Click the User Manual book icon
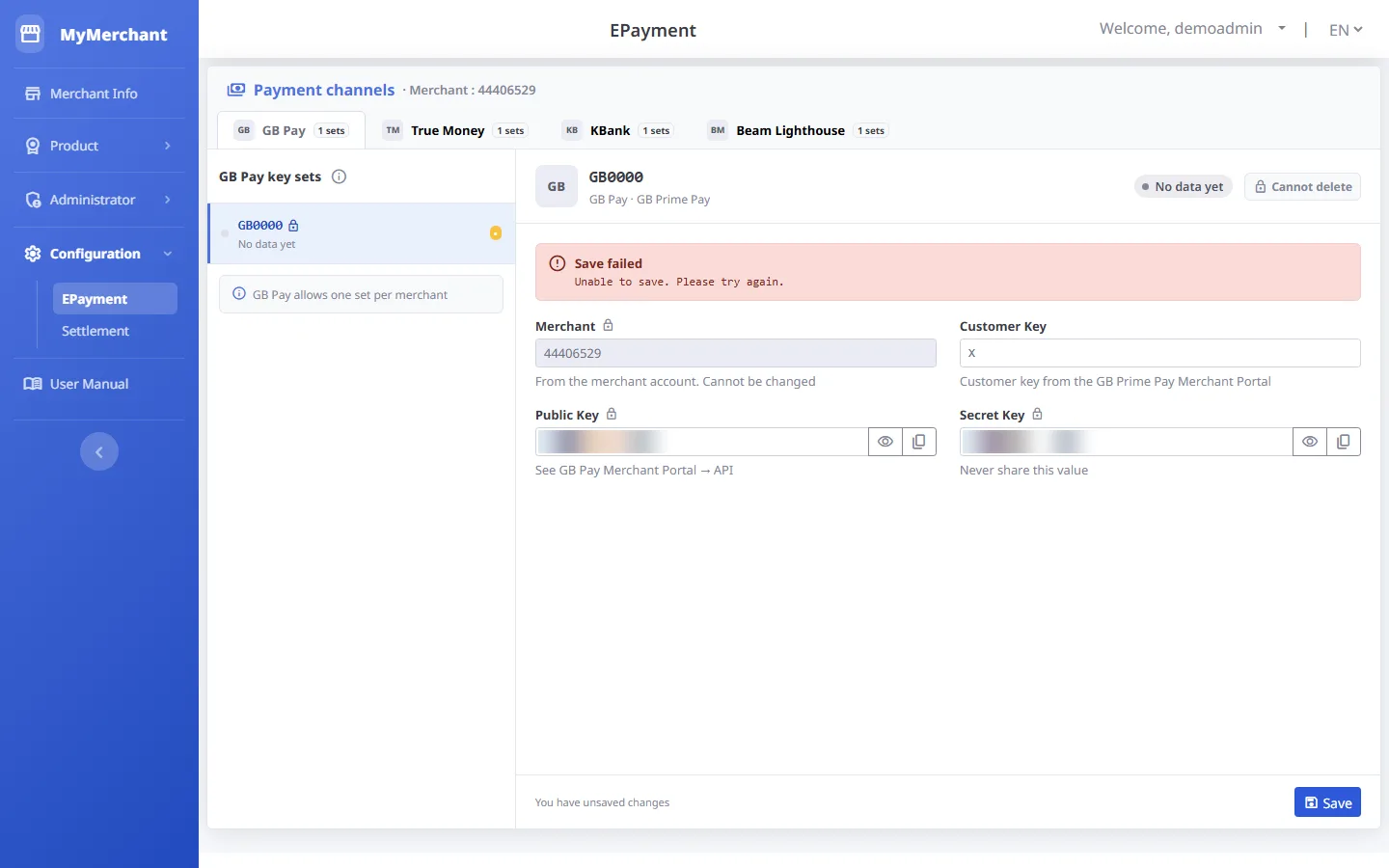Image resolution: width=1389 pixels, height=868 pixels. point(33,384)
